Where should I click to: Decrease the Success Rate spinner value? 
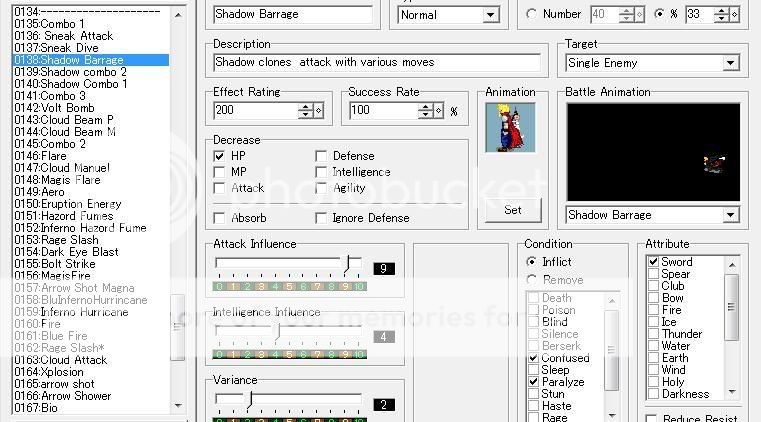tap(432, 115)
